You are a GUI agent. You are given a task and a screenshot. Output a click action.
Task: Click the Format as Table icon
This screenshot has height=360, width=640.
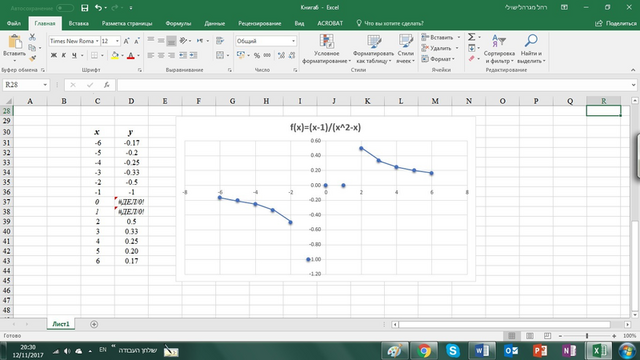(373, 41)
